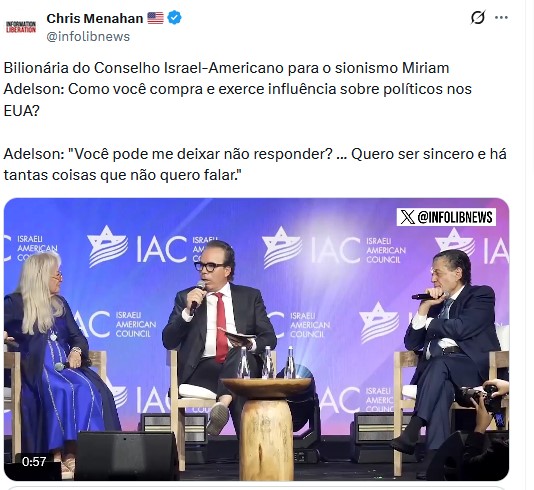Click the water bottles on the table
The height and width of the screenshot is (490, 534).
(267, 363)
